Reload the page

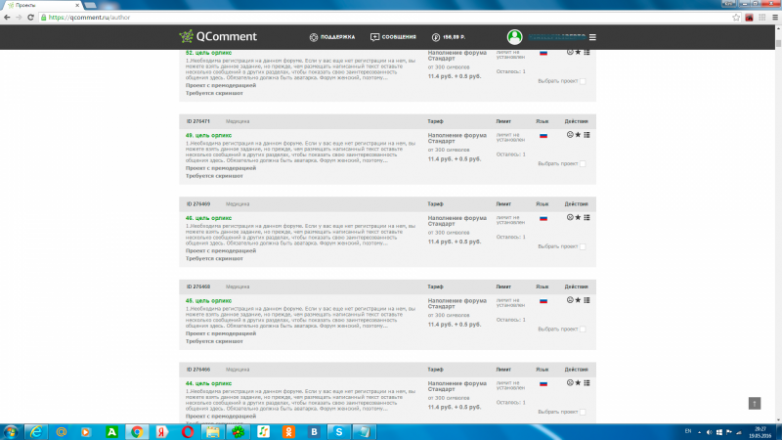click(x=30, y=17)
